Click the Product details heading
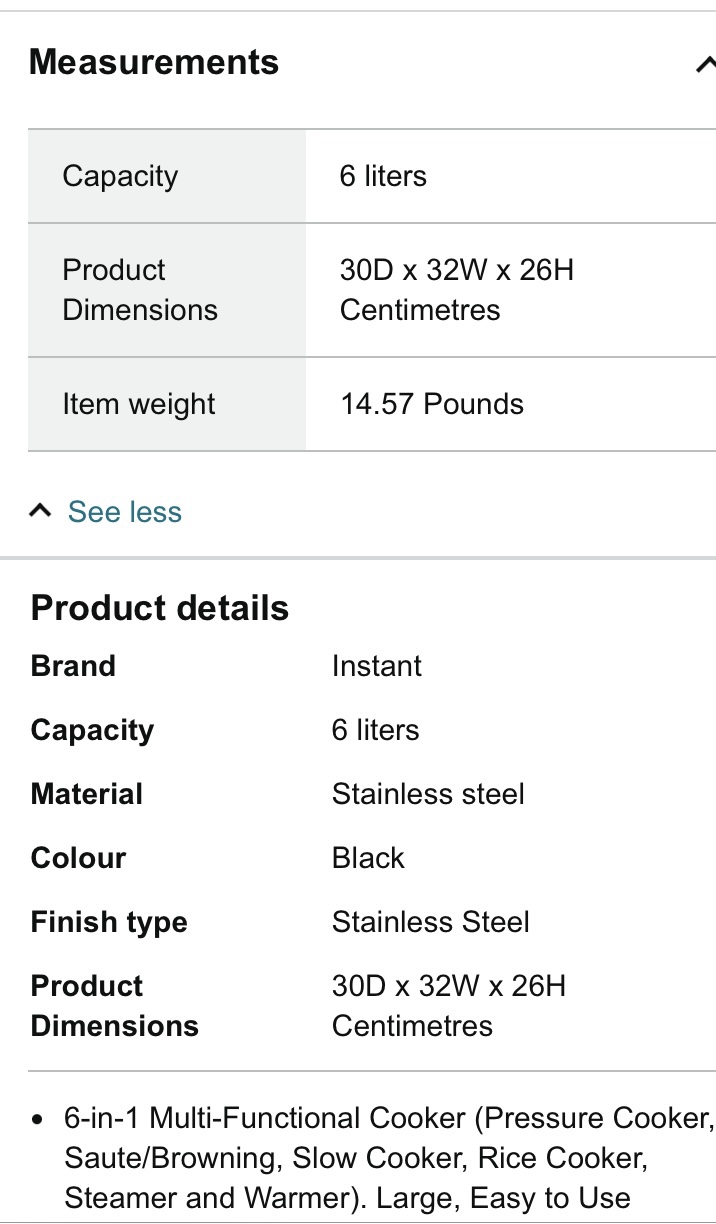This screenshot has height=1224, width=716. (x=160, y=608)
